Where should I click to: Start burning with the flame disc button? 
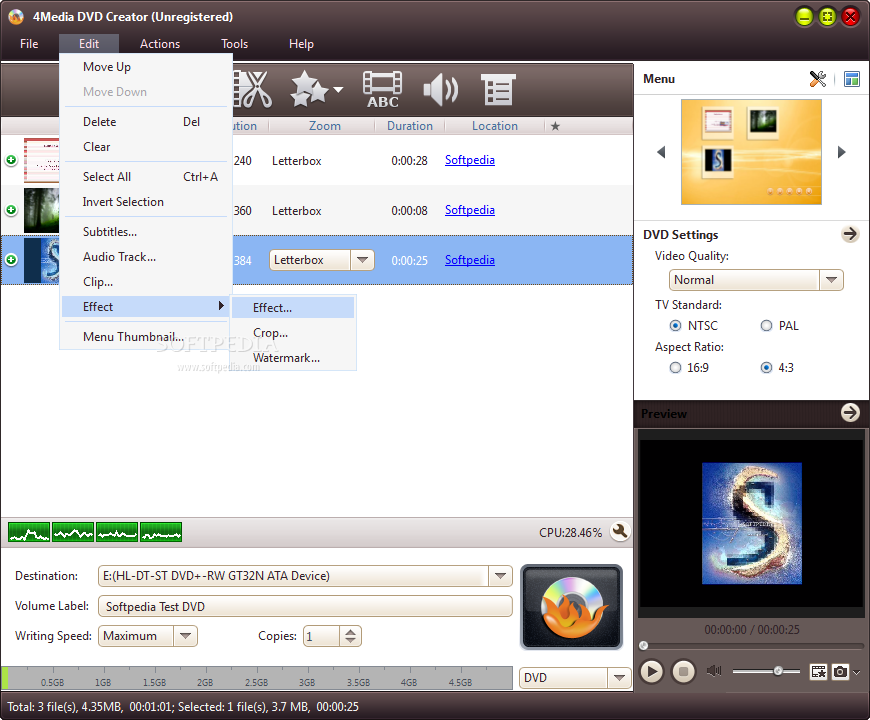[x=571, y=606]
